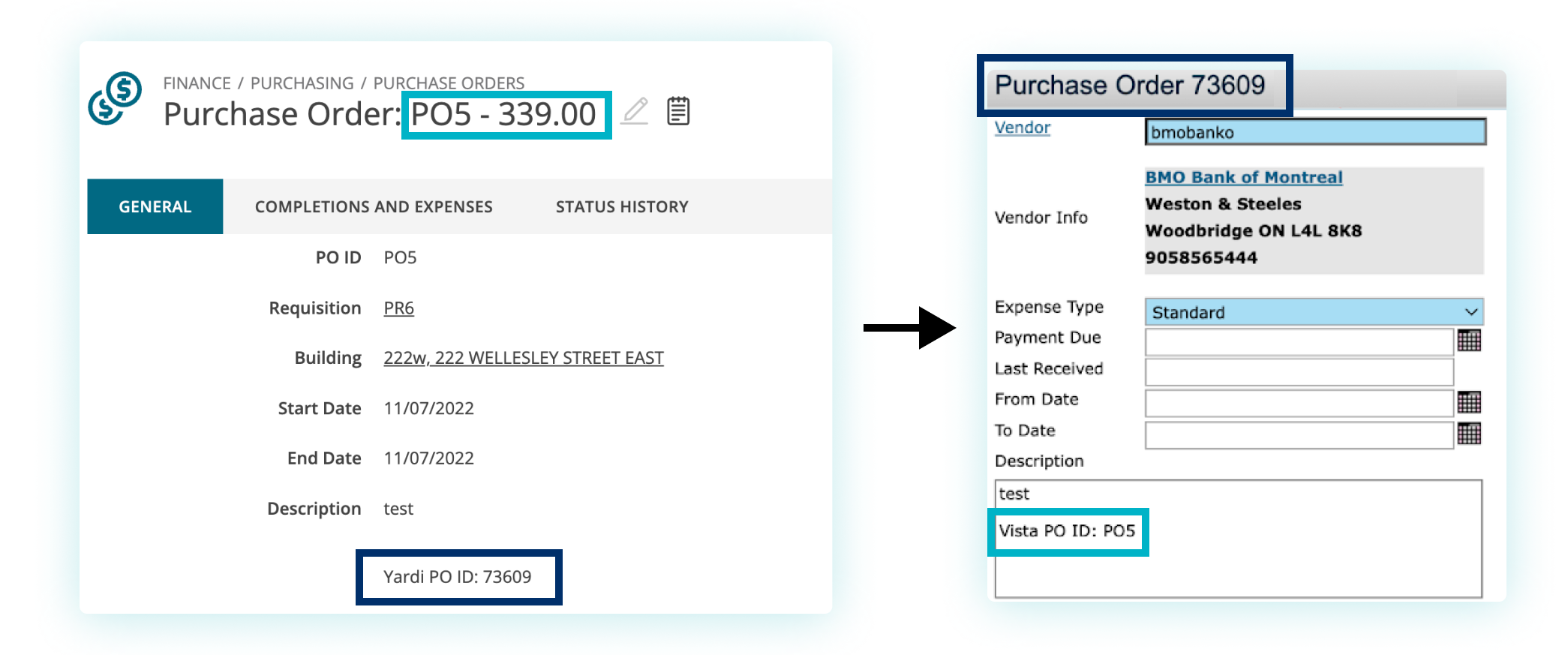The image size is (1568, 655).
Task: Click the Vendor link label
Action: click(1022, 128)
